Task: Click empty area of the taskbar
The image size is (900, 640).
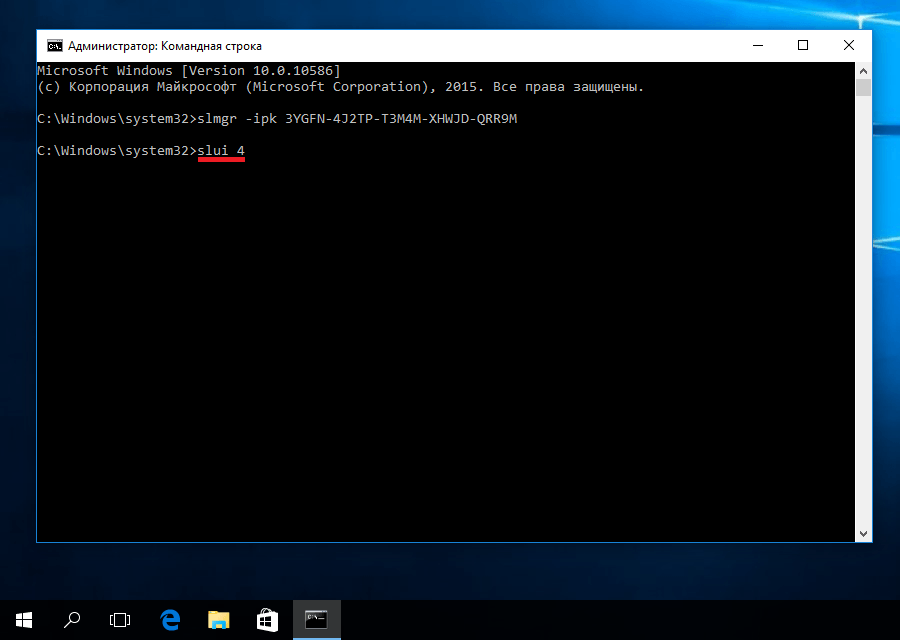Action: 600,620
